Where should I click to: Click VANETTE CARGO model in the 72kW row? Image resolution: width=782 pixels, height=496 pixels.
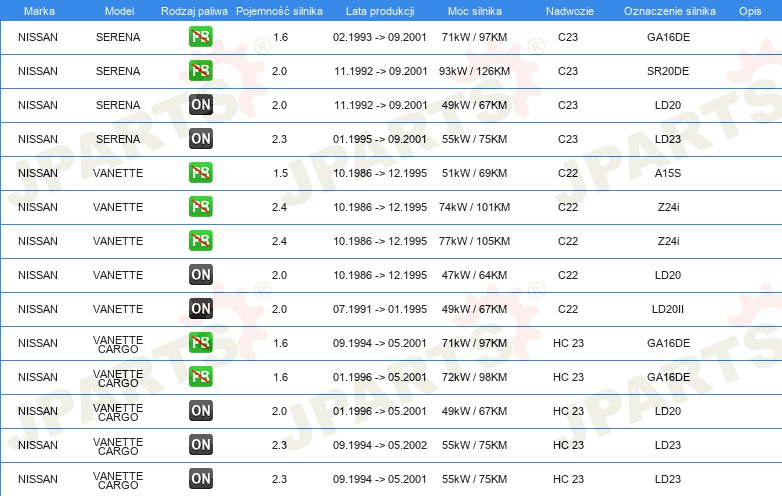(x=118, y=378)
